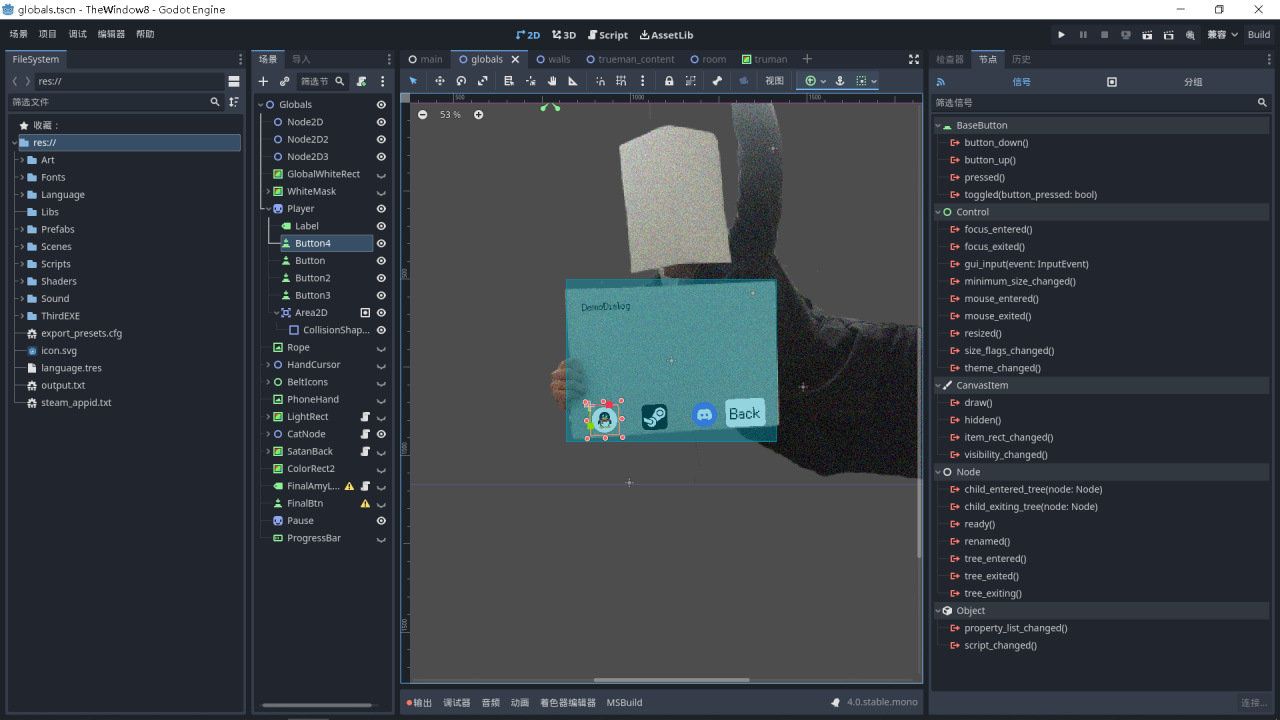The width and height of the screenshot is (1280, 720).
Task: Select the Move Mode tool
Action: point(439,81)
